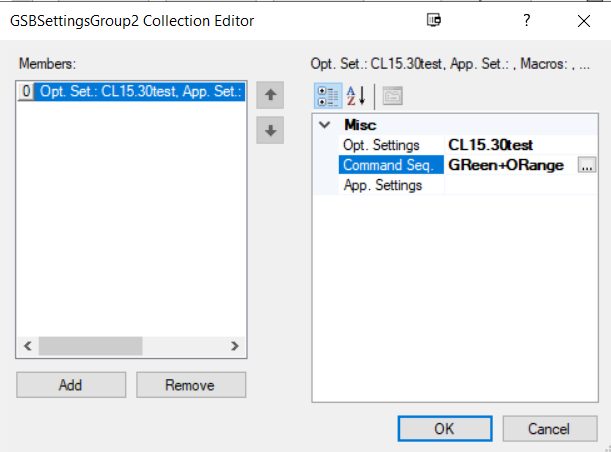Select member 0 in Members list
This screenshot has height=452, width=611.
pyautogui.click(x=130, y=92)
